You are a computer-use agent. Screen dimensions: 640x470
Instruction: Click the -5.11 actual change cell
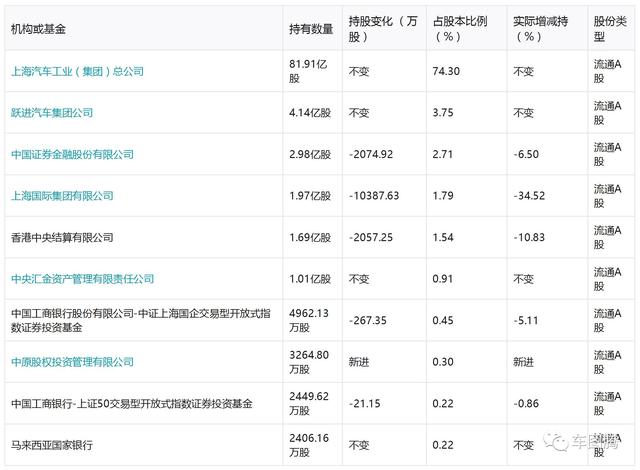tap(526, 320)
